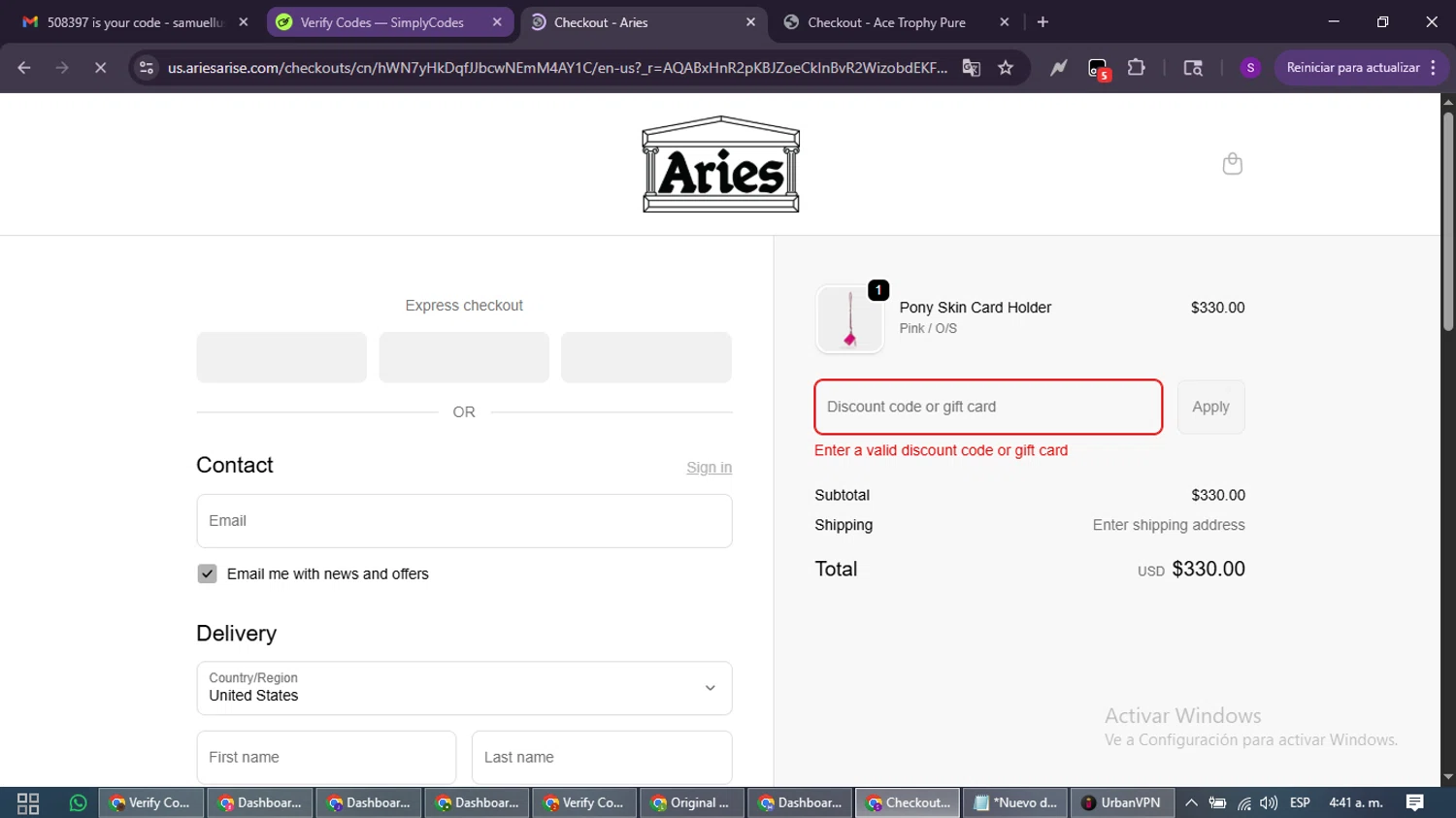The width and height of the screenshot is (1456, 818).
Task: Click the Wi-Fi network tray icon
Action: (1244, 802)
